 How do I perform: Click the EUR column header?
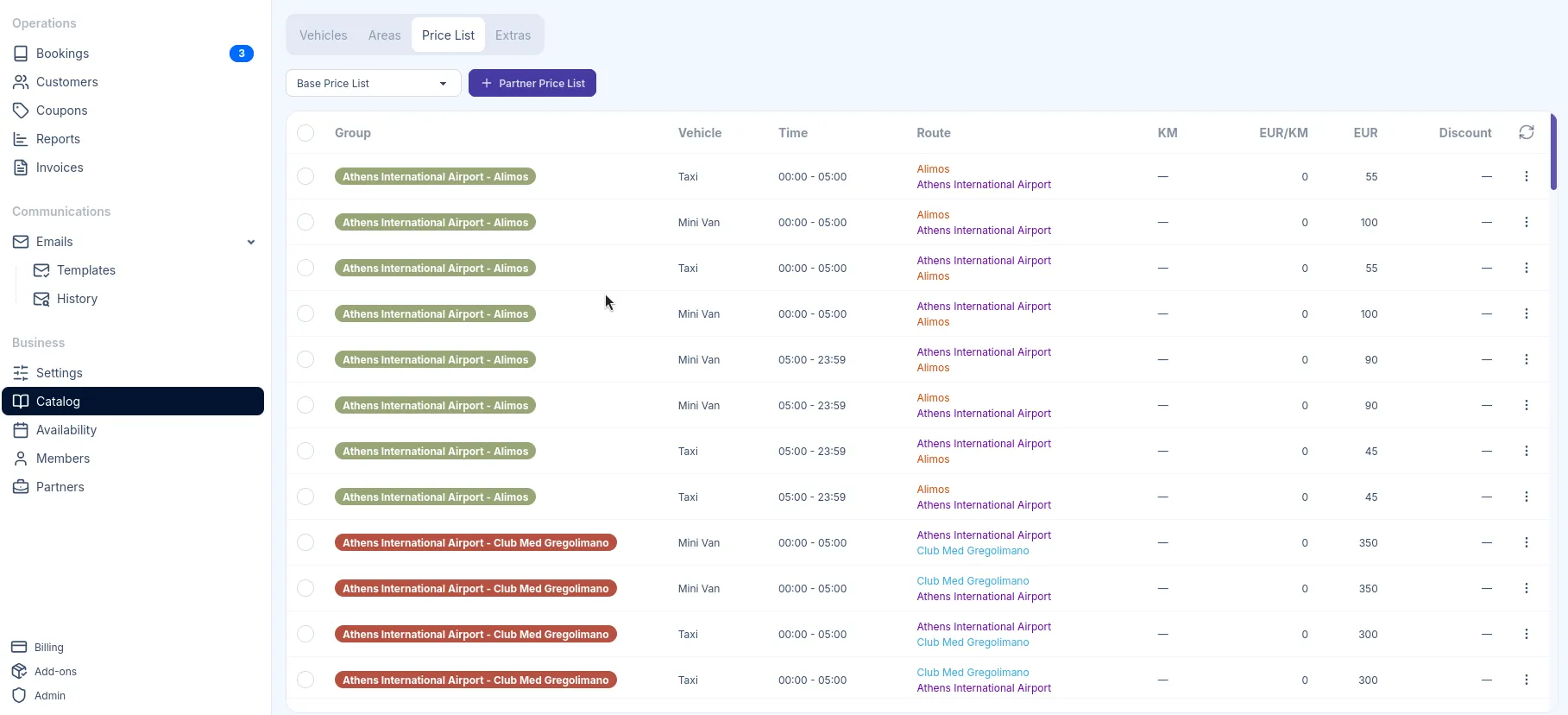coord(1365,133)
